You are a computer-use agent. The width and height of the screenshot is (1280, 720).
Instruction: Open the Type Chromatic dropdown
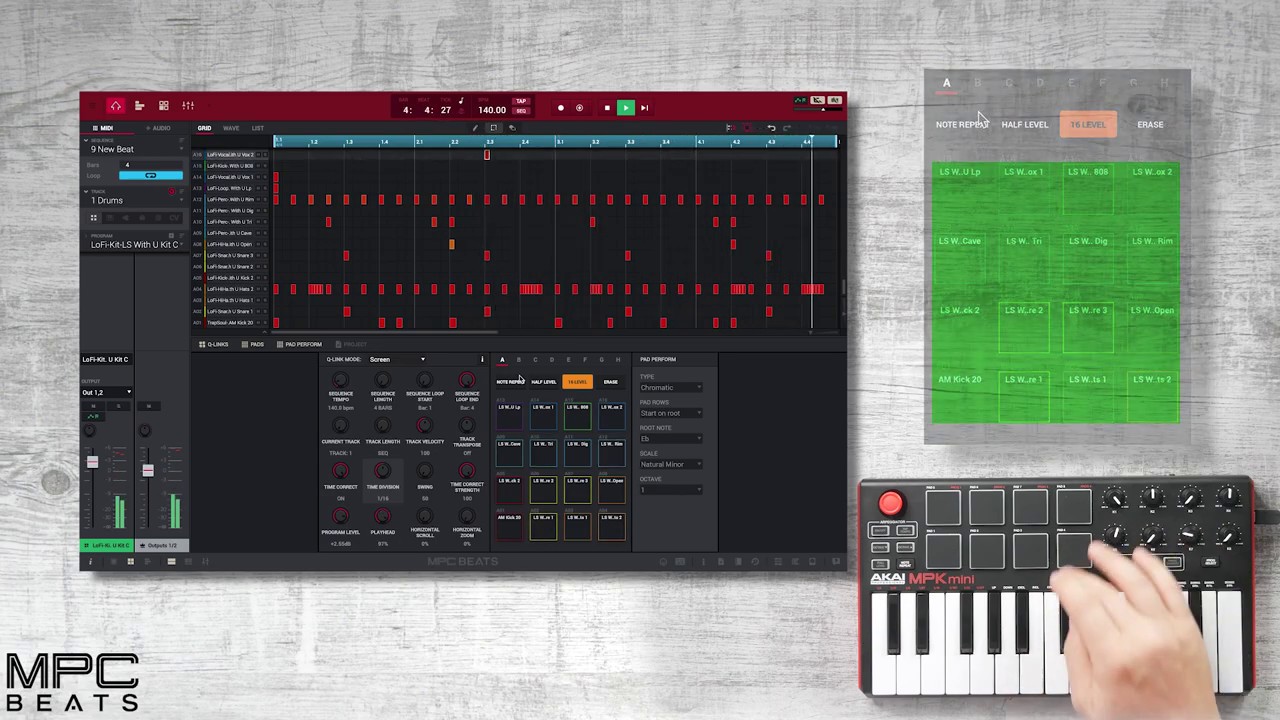tap(670, 388)
